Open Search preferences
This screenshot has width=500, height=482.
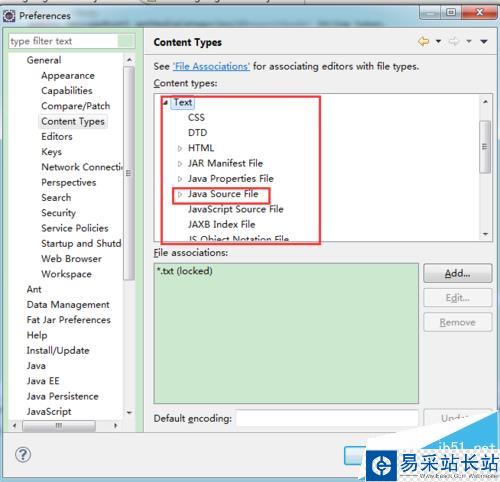tap(56, 198)
